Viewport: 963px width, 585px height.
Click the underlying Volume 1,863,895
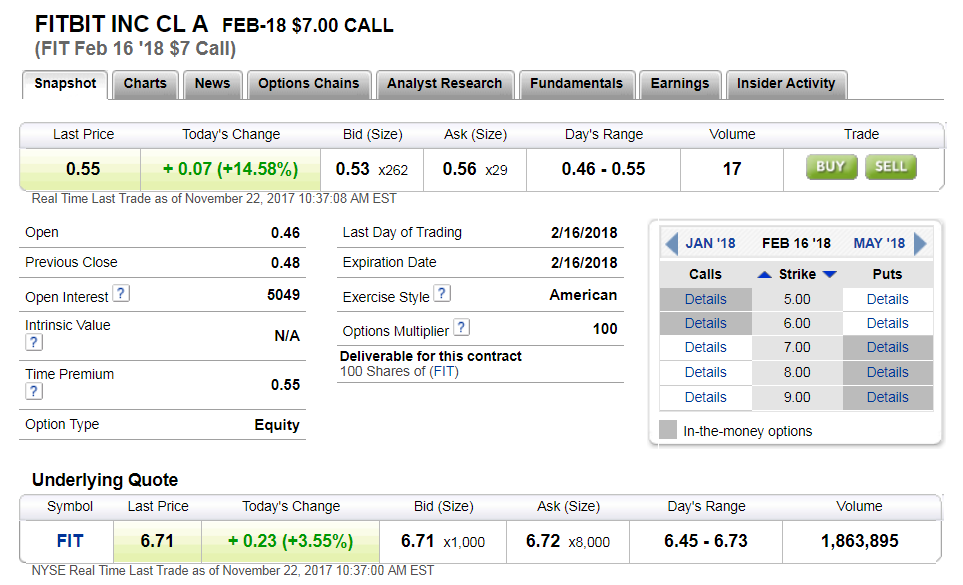(859, 541)
